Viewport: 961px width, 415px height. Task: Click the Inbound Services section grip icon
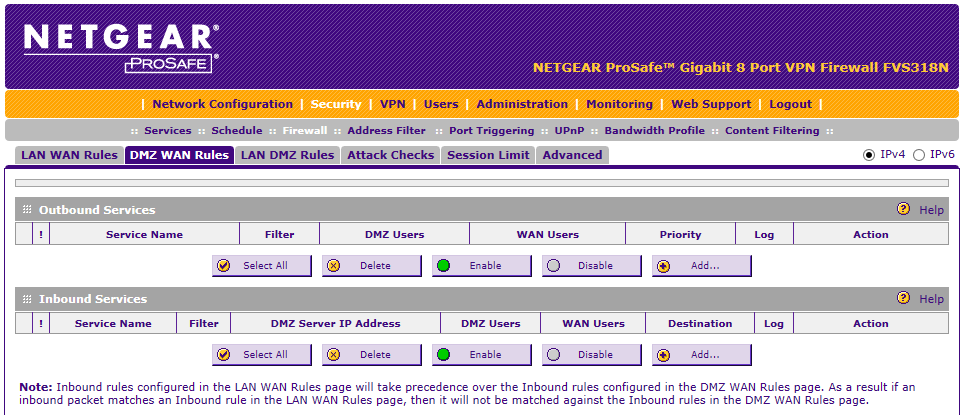point(27,299)
